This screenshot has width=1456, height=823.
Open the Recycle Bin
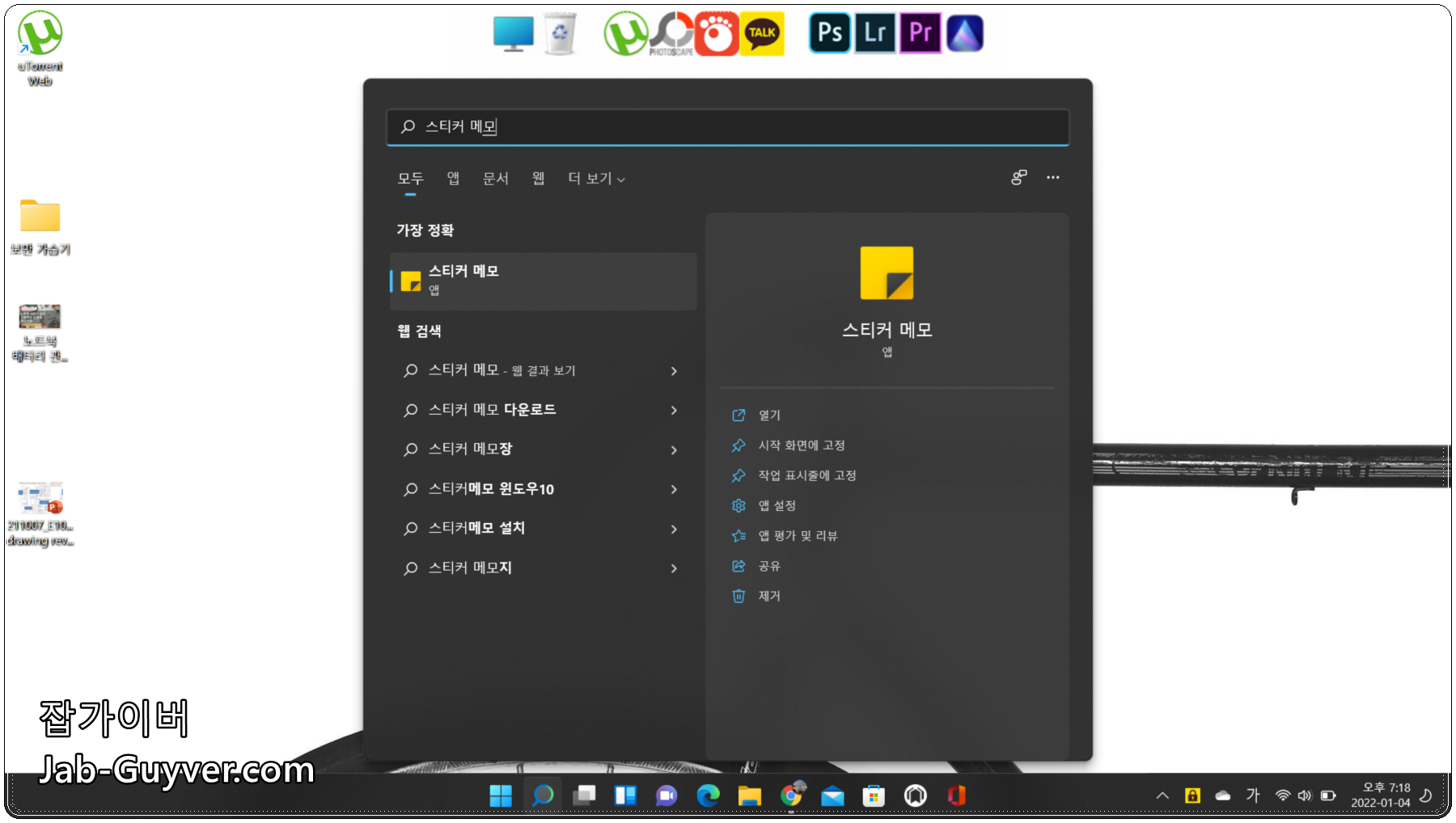coord(561,32)
